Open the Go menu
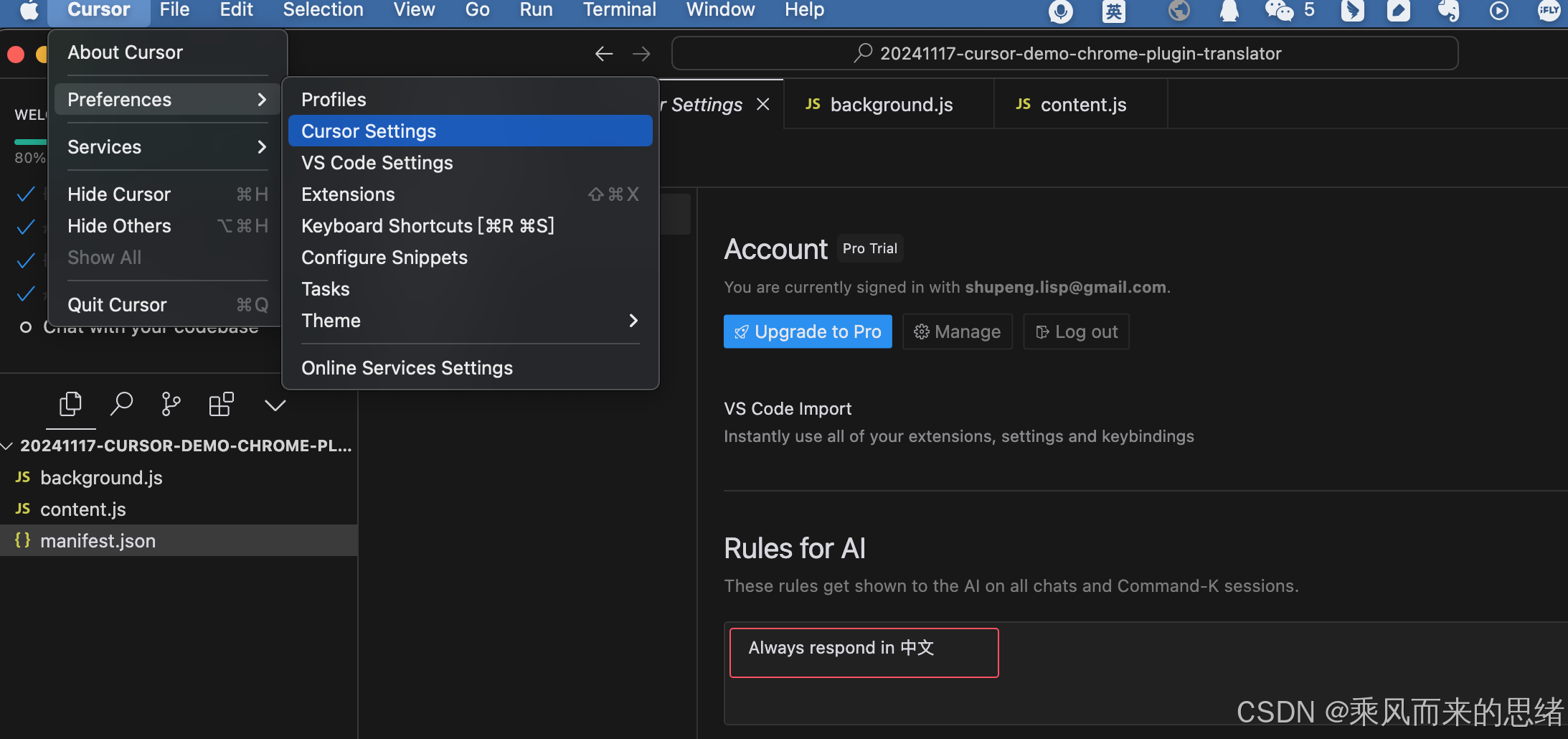This screenshot has height=739, width=1568. tap(477, 10)
